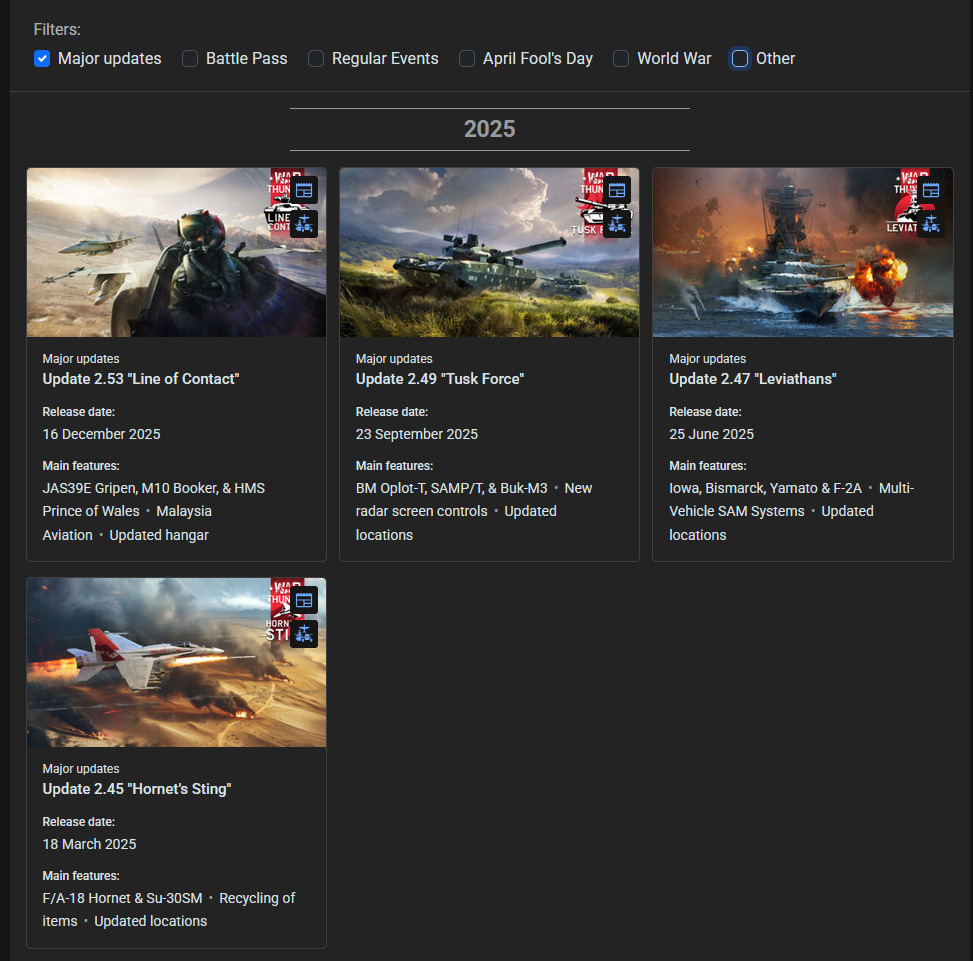Viewport: 973px width, 961px height.
Task: Select the top article icon on Leviathans card
Action: click(930, 190)
